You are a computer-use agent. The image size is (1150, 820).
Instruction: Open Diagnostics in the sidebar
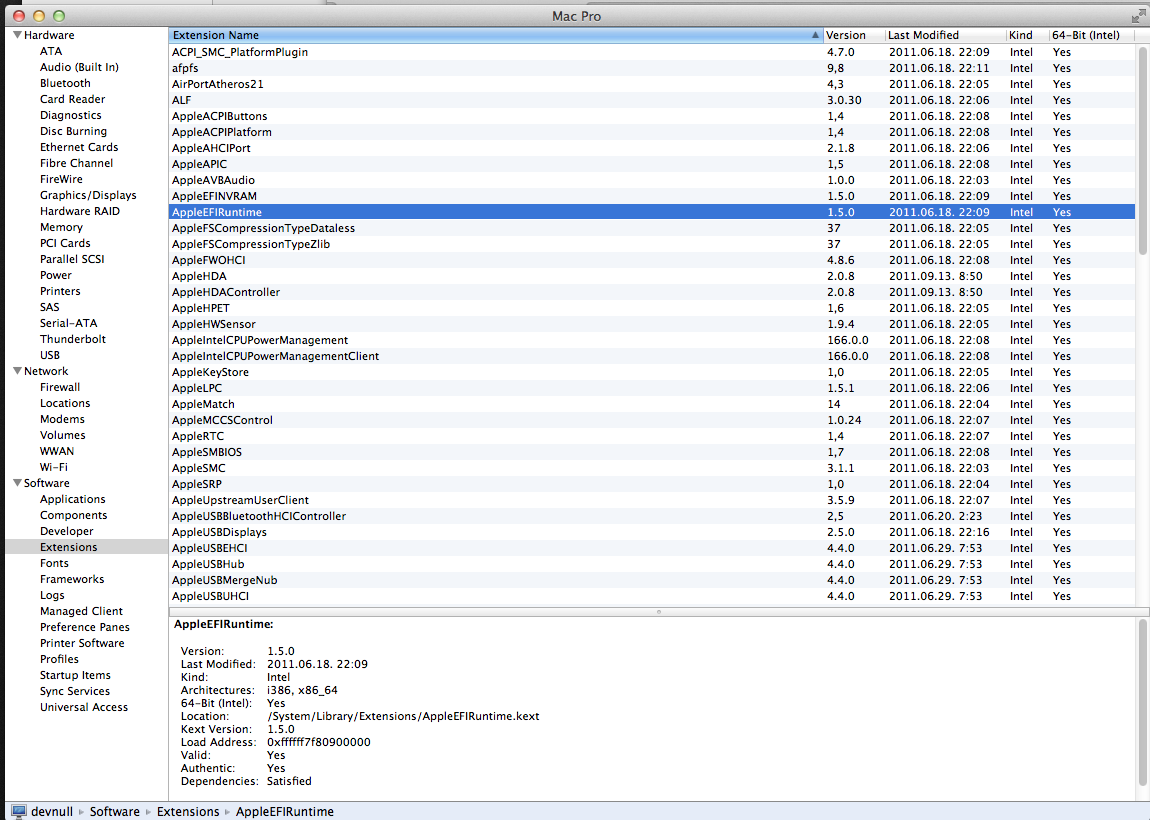(70, 115)
